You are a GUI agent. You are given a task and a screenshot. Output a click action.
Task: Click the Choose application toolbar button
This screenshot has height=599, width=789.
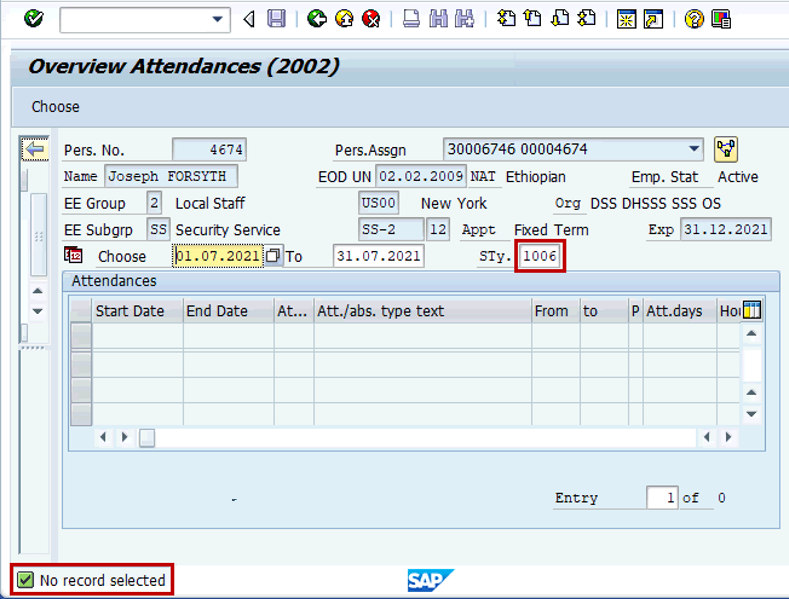[x=55, y=107]
